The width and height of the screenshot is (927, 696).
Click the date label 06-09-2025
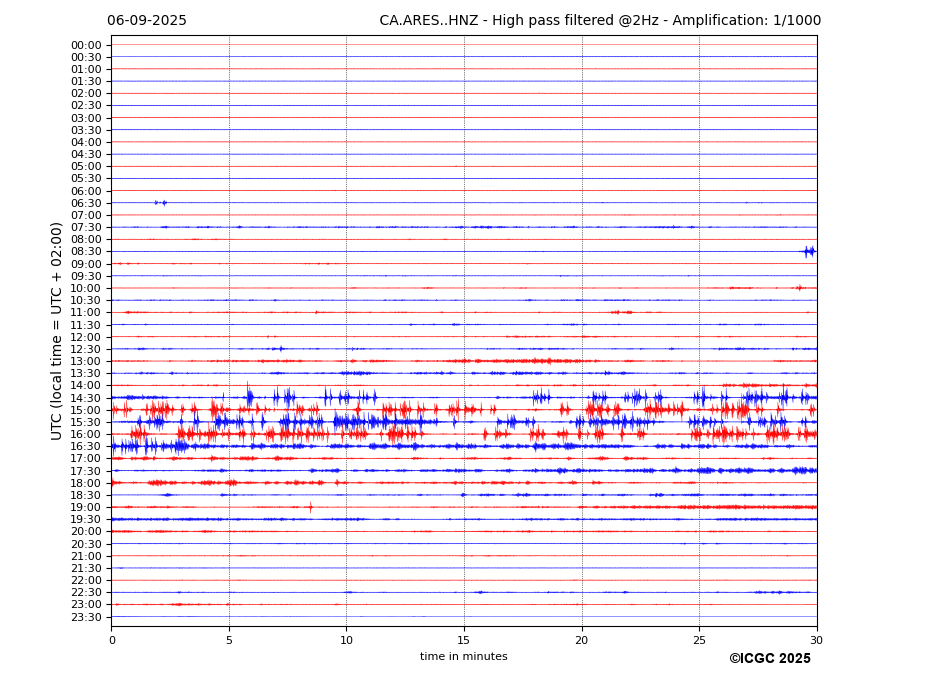(147, 21)
